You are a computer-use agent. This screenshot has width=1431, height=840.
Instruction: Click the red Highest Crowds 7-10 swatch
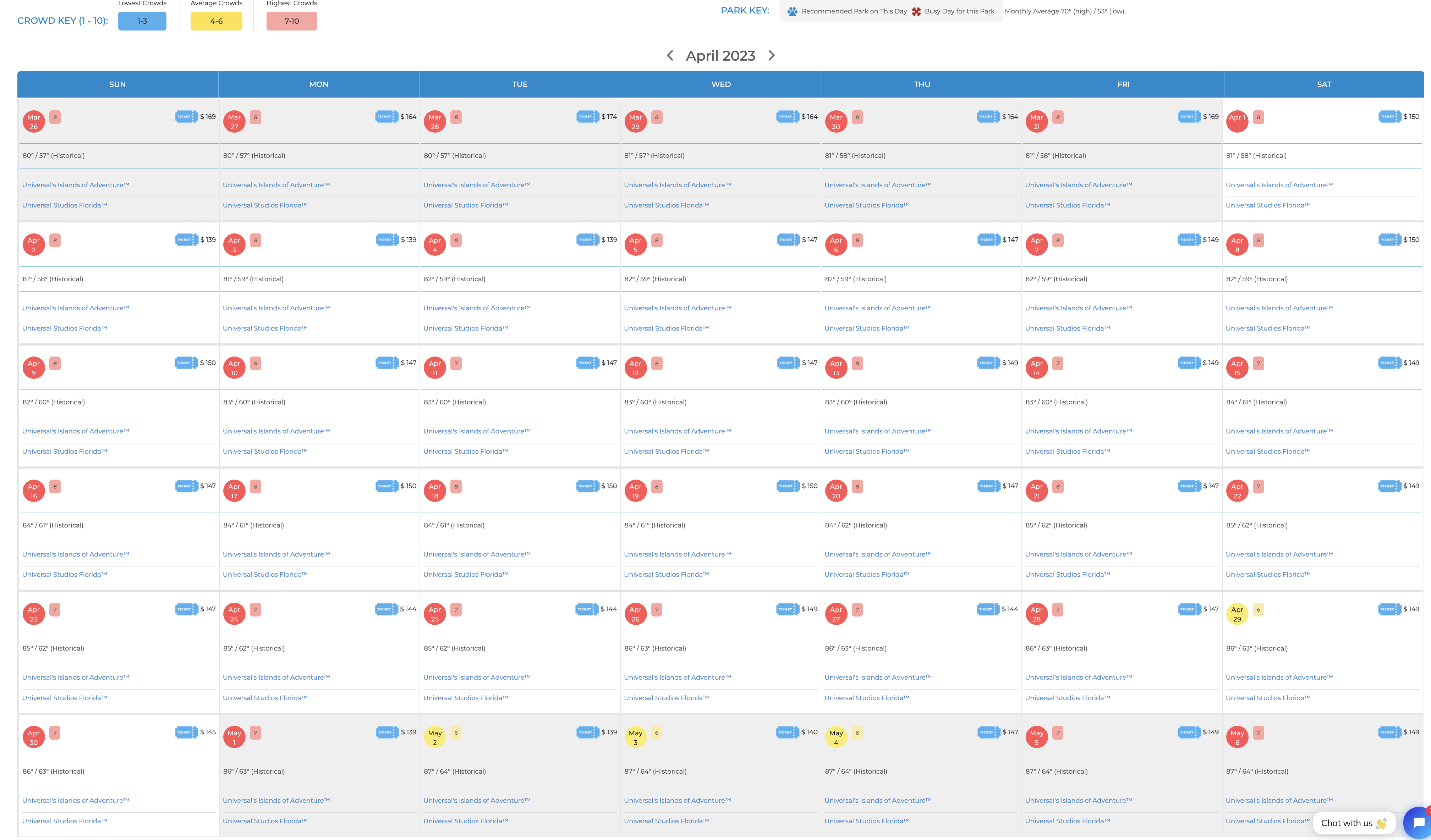(292, 21)
